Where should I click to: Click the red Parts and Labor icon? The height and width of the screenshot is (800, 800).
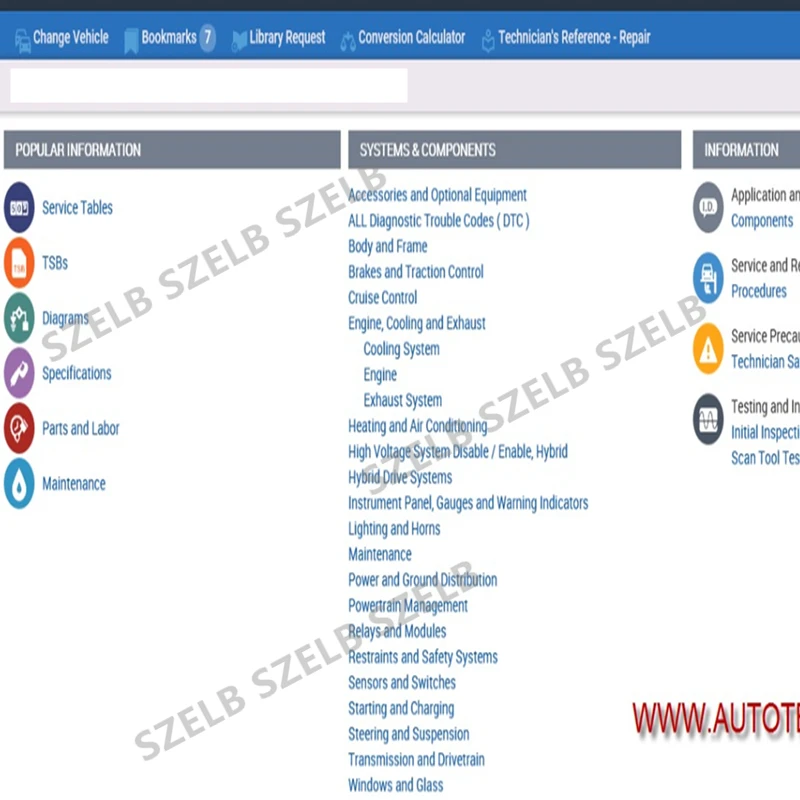click(x=19, y=428)
